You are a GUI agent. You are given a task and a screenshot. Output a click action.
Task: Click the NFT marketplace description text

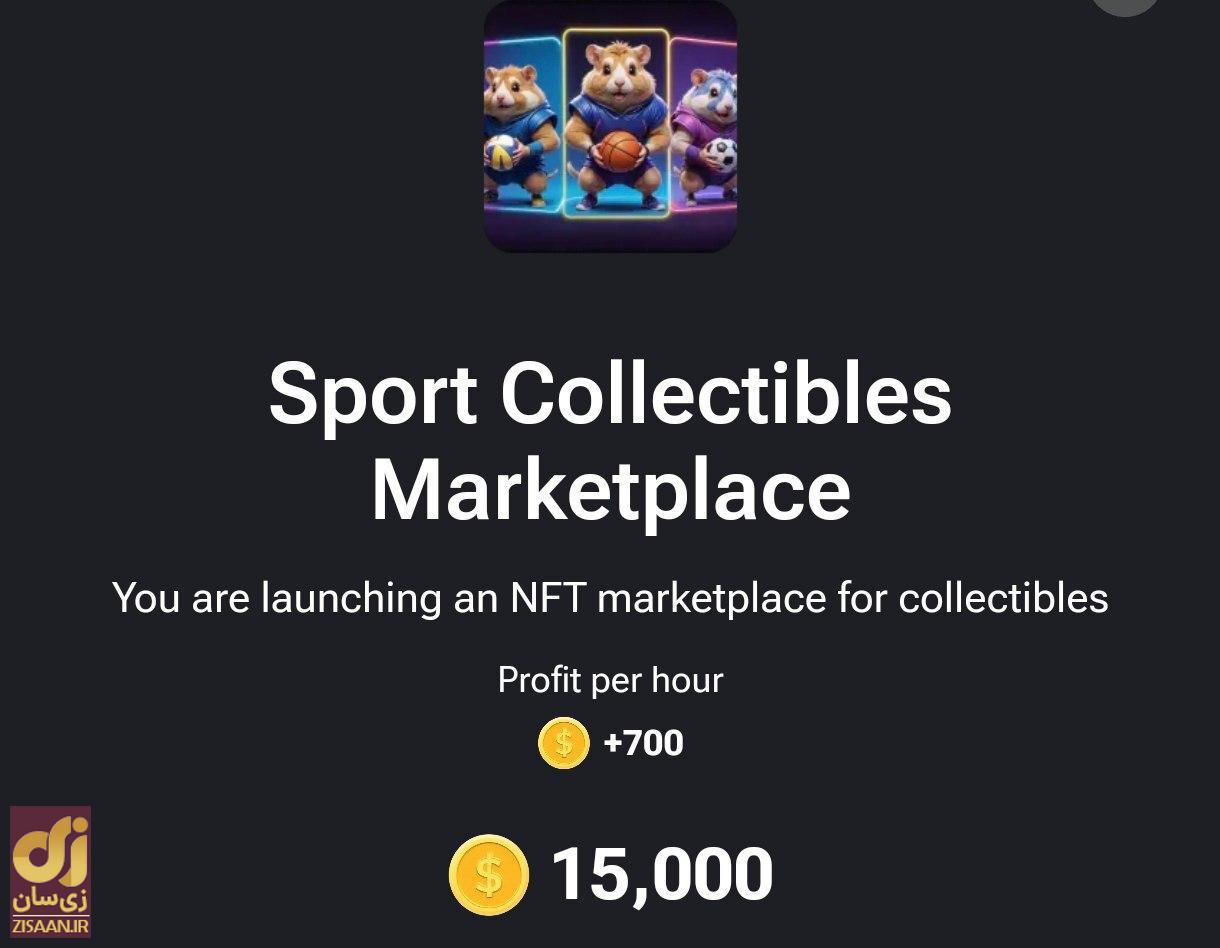tap(610, 598)
